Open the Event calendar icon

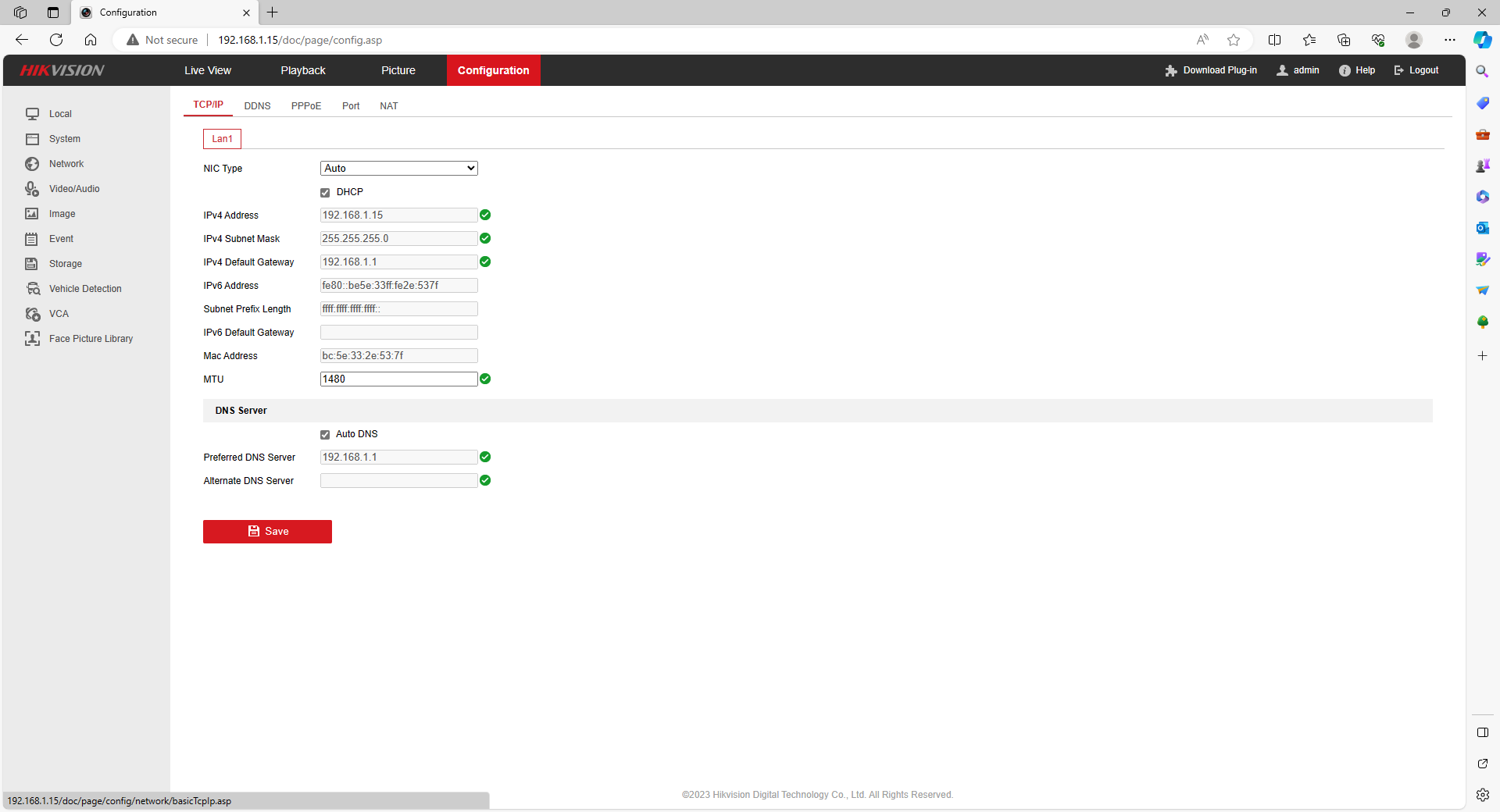(x=32, y=239)
